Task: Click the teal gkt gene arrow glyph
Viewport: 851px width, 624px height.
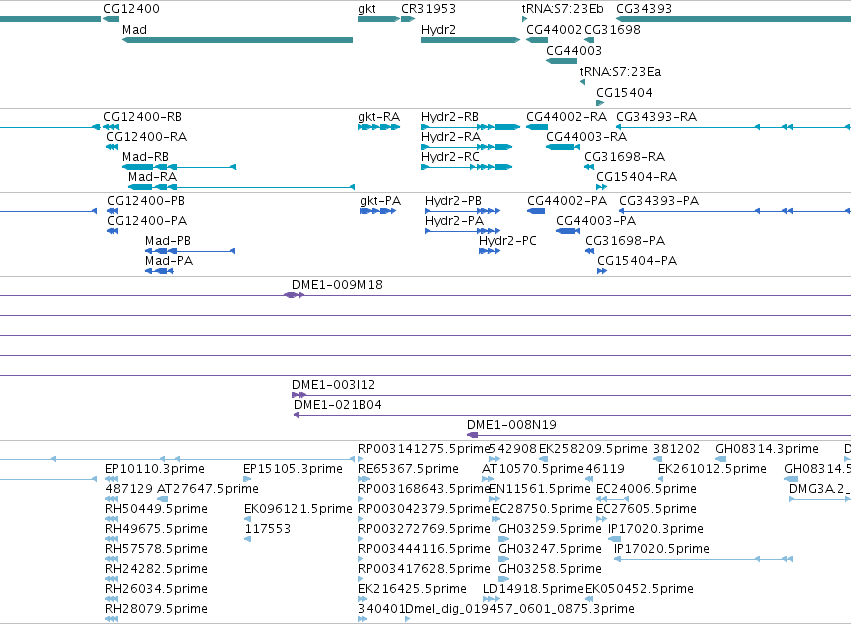Action: tap(379, 19)
